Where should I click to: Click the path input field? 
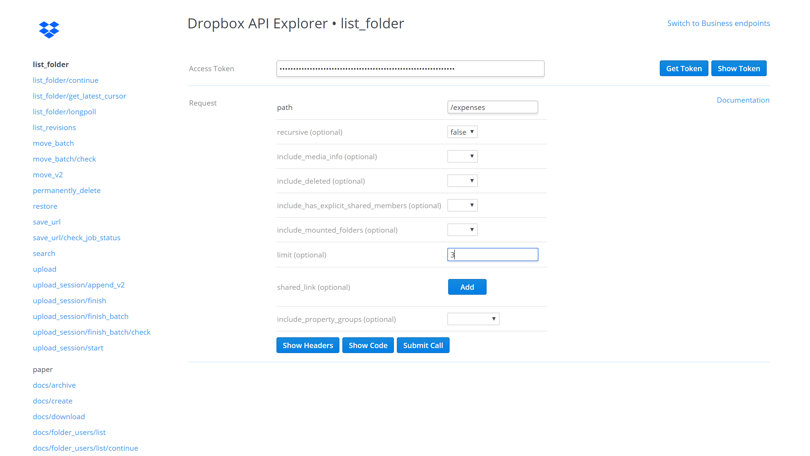coord(492,107)
